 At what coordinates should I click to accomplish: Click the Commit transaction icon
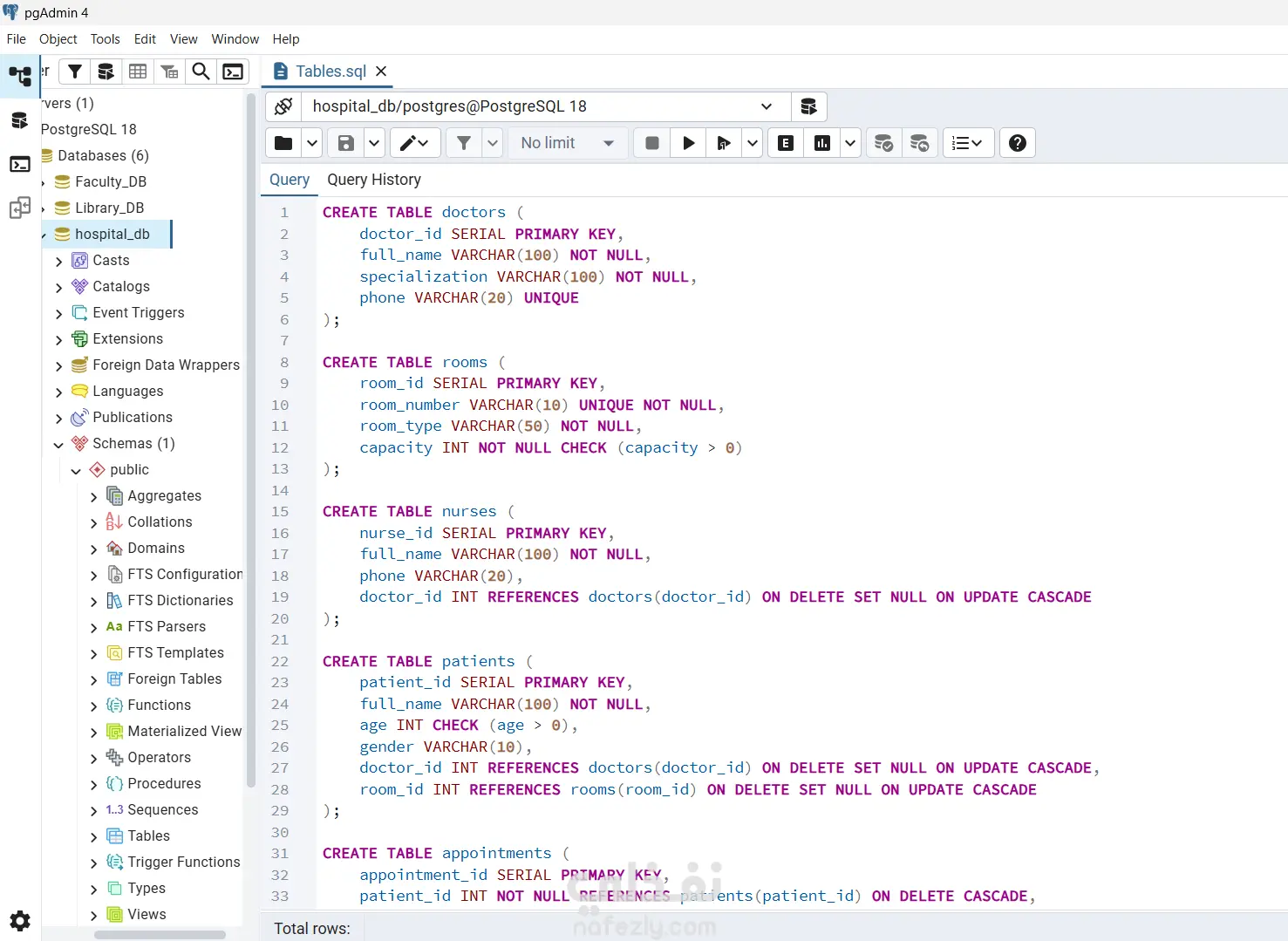coord(883,143)
